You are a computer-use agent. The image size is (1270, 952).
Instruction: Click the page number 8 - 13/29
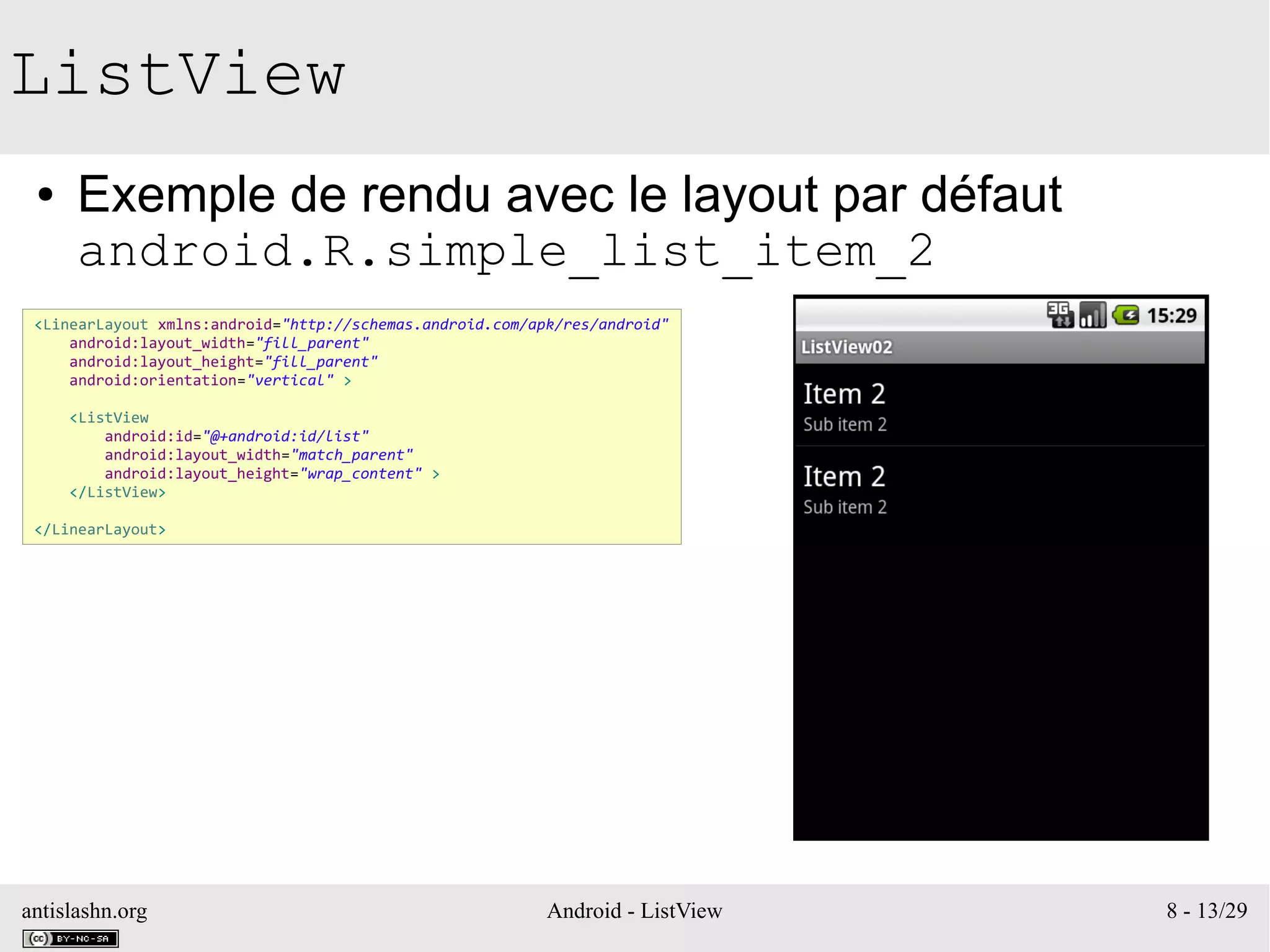(x=1207, y=910)
